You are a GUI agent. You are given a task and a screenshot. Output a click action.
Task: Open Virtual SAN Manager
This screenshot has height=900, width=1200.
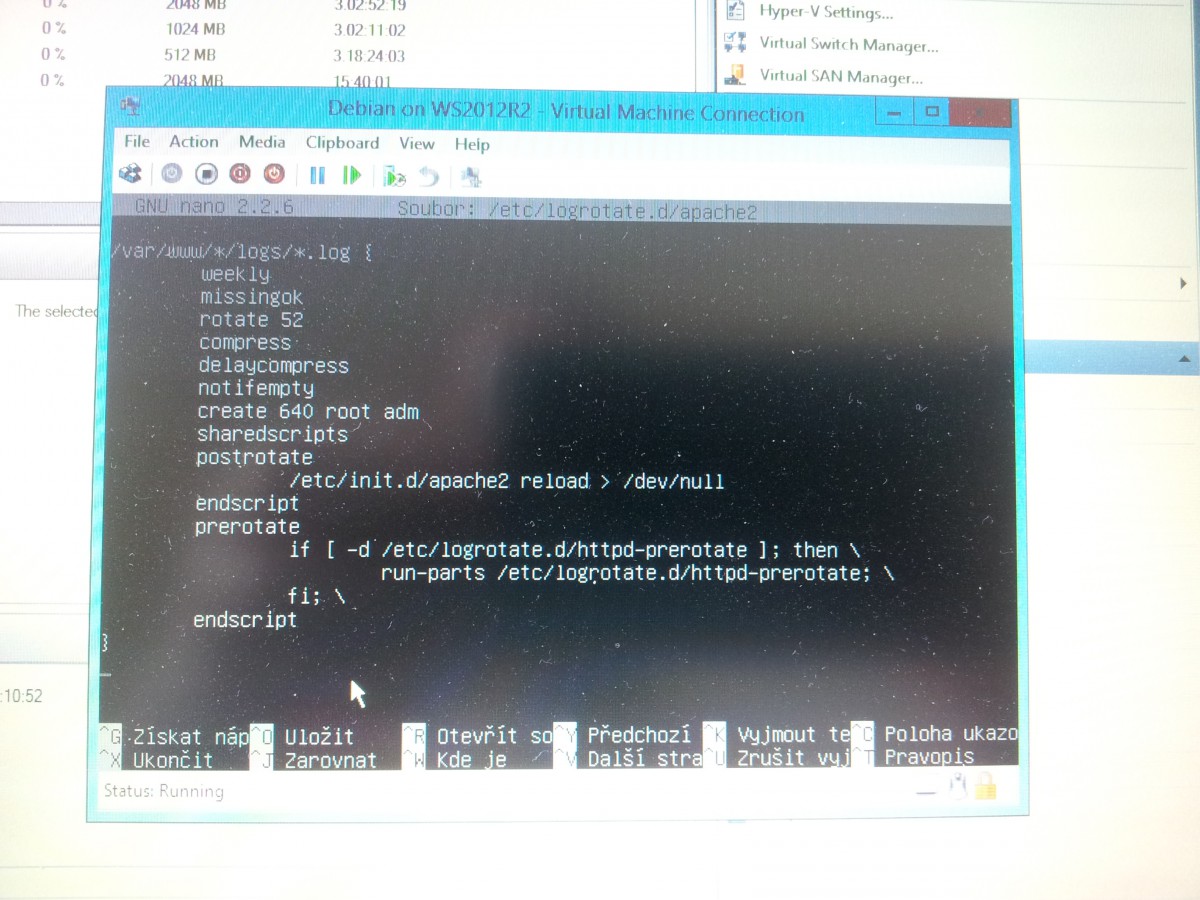[840, 76]
